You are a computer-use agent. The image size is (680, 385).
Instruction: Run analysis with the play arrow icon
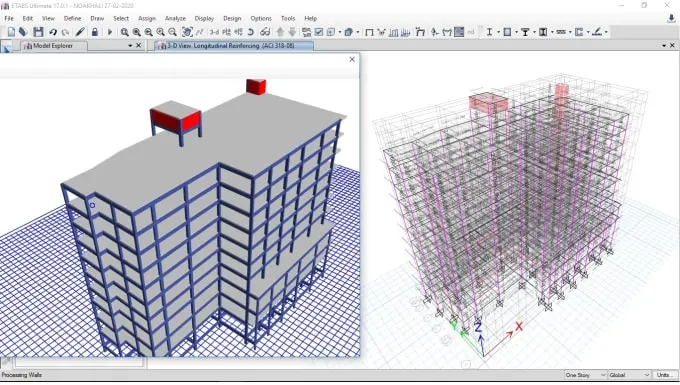click(110, 32)
